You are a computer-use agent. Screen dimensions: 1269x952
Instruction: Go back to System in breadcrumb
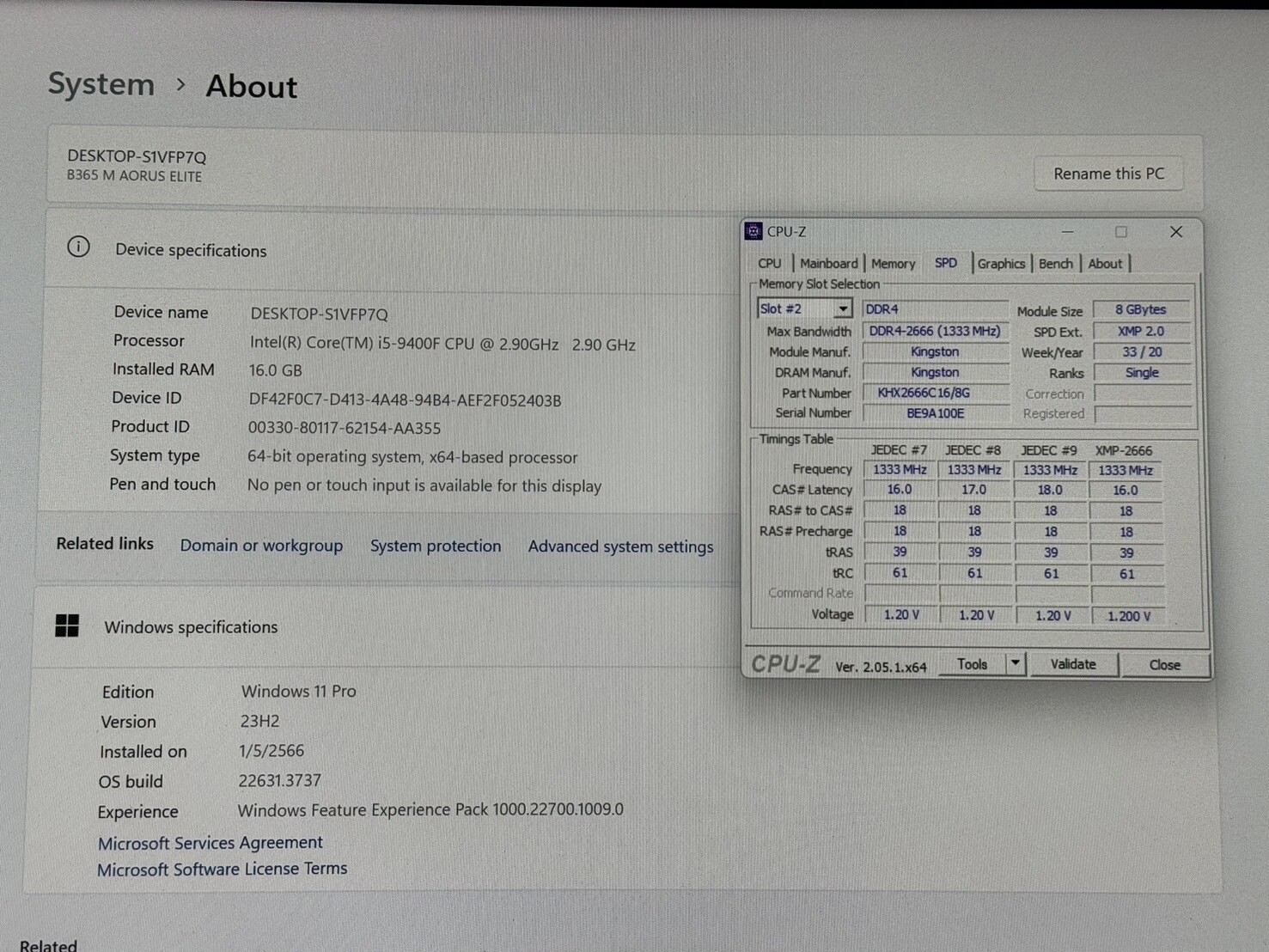tap(101, 84)
